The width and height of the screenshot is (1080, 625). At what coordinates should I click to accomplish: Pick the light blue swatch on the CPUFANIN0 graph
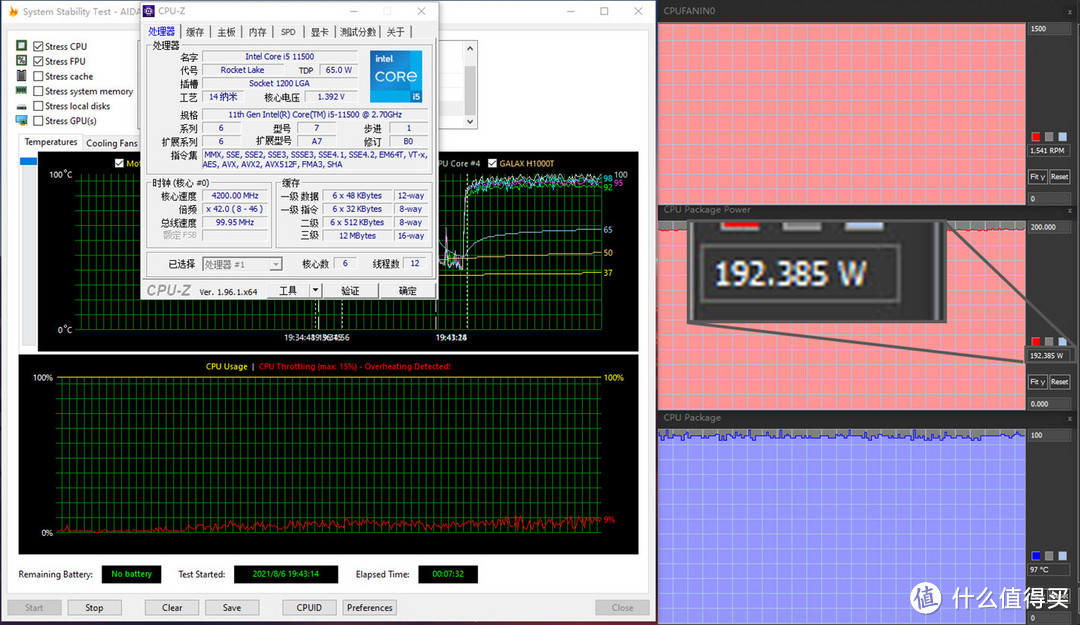tap(1063, 136)
